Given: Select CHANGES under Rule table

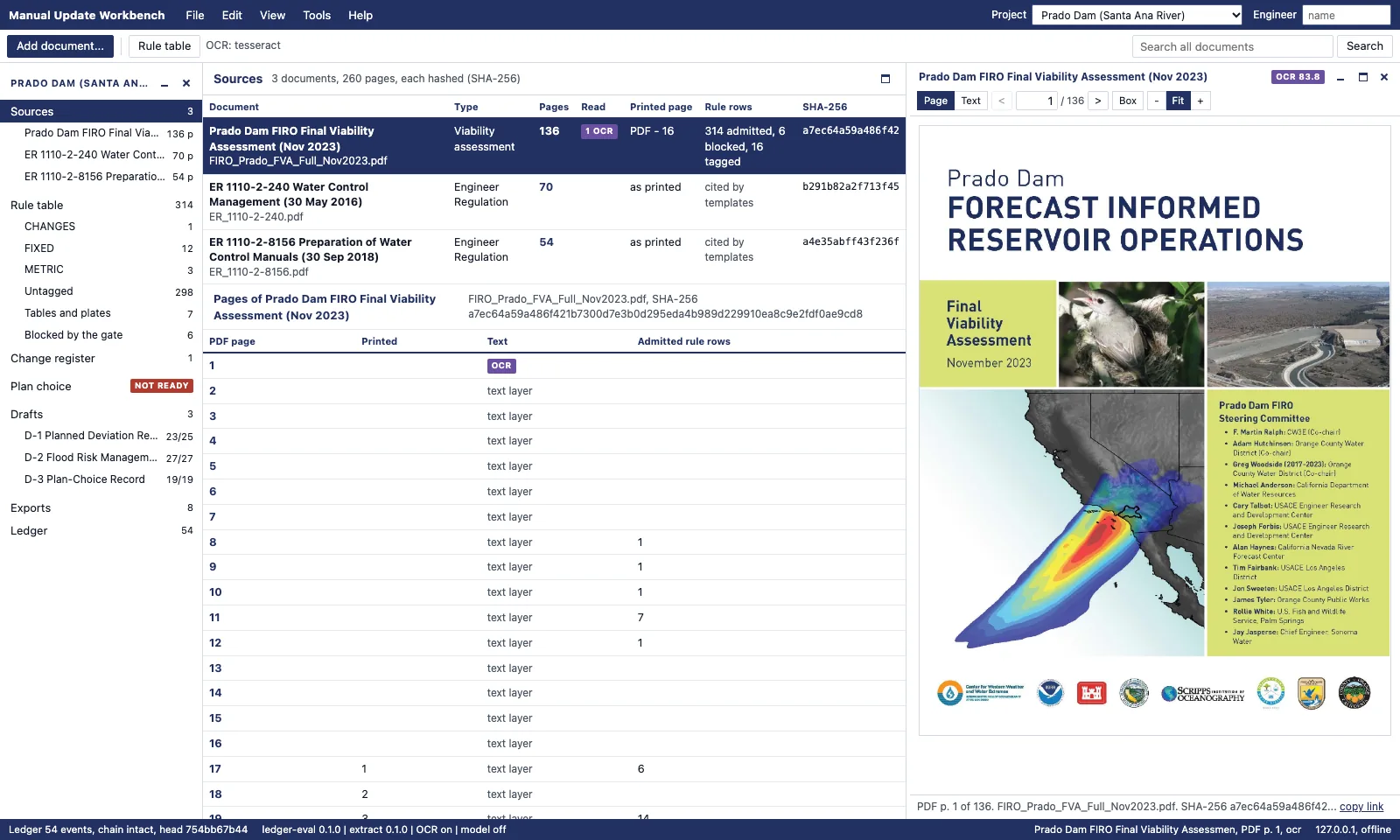Looking at the screenshot, I should 101,227.
